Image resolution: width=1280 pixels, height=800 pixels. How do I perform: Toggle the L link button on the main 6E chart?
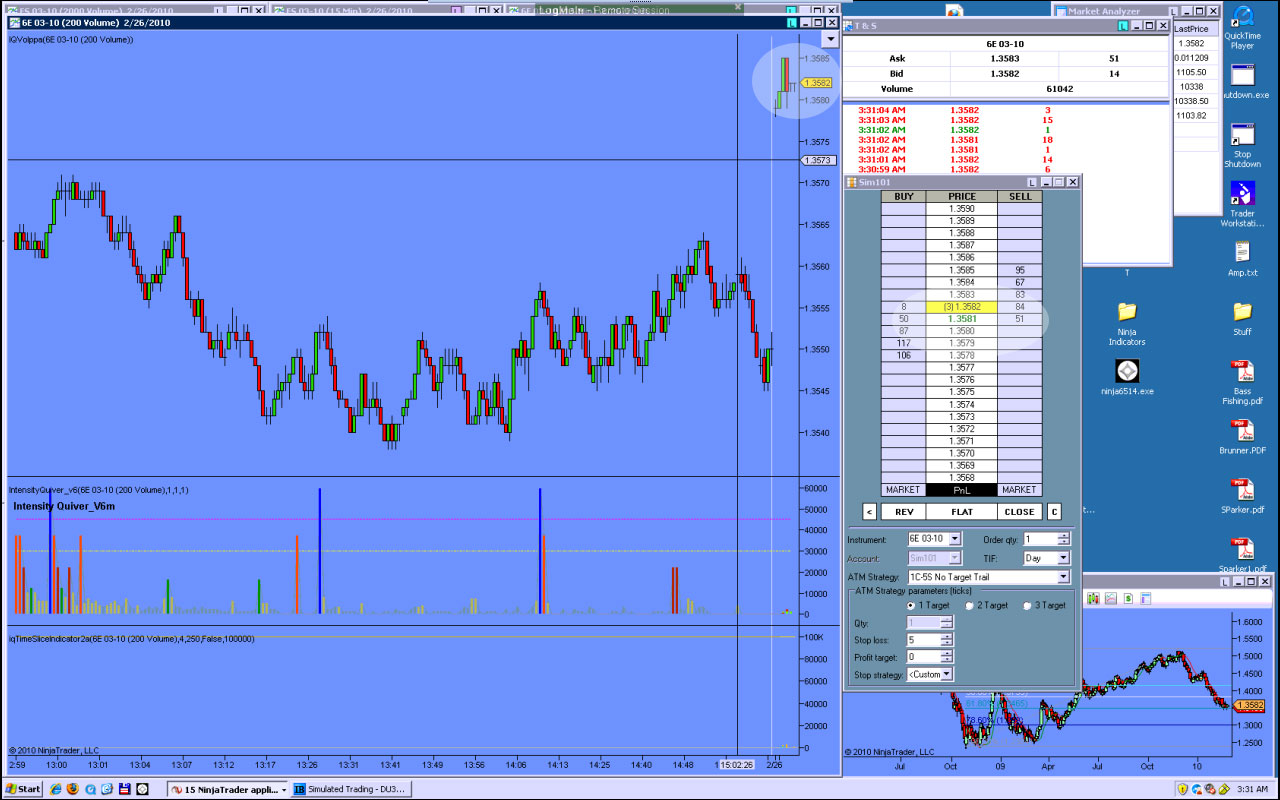(791, 22)
